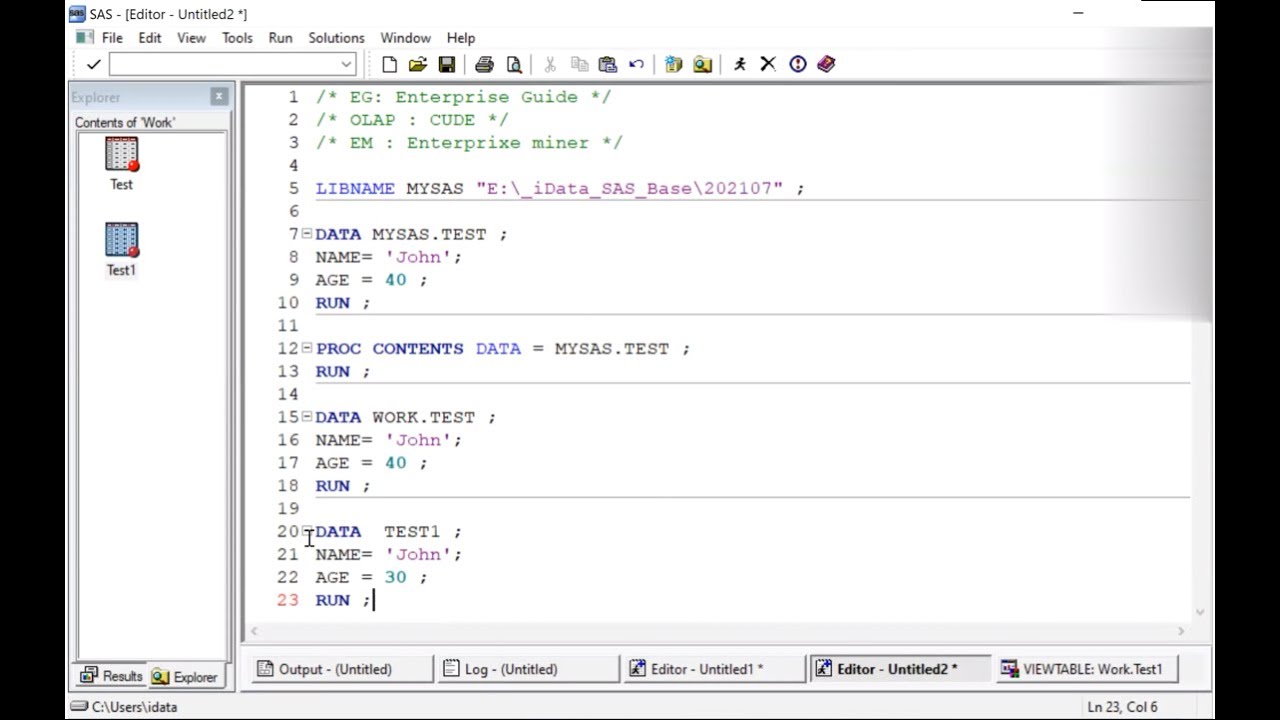Click the Clear All X icon

tap(768, 64)
